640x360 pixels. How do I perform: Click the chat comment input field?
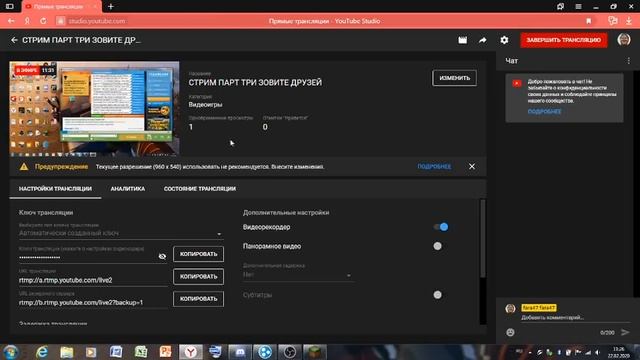click(575, 317)
